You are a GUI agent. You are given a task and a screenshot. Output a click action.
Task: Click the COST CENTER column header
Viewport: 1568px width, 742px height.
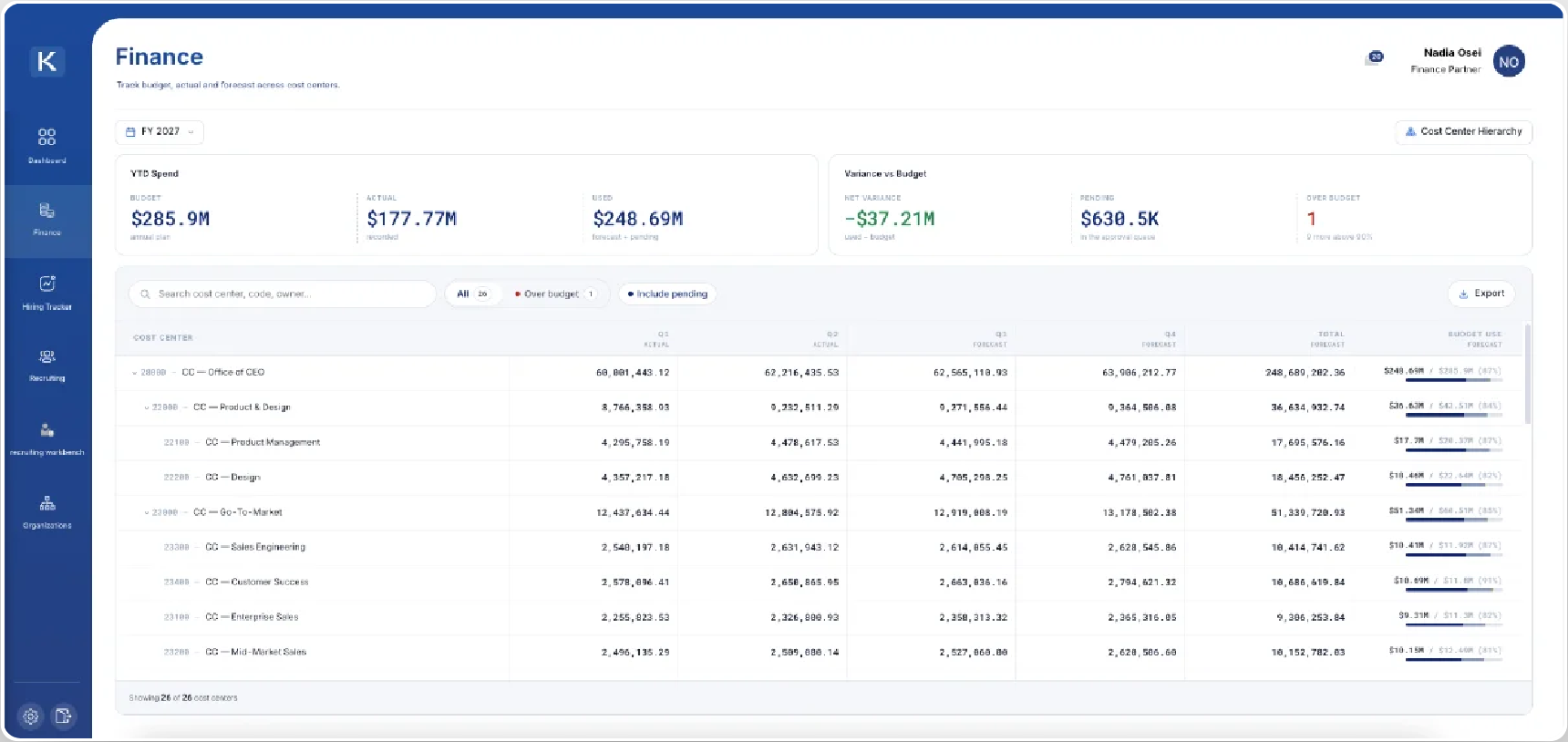pyautogui.click(x=163, y=338)
